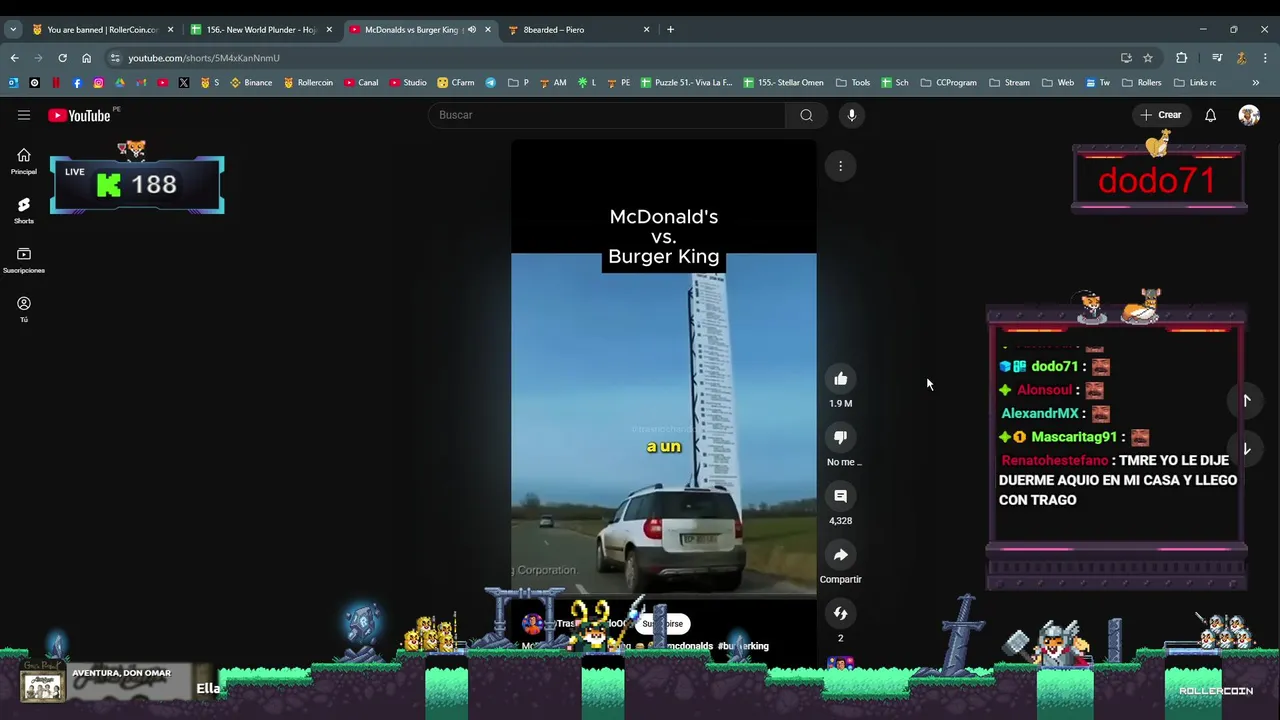Open the short's three-dot options menu
Viewport: 1280px width, 720px height.
(841, 166)
